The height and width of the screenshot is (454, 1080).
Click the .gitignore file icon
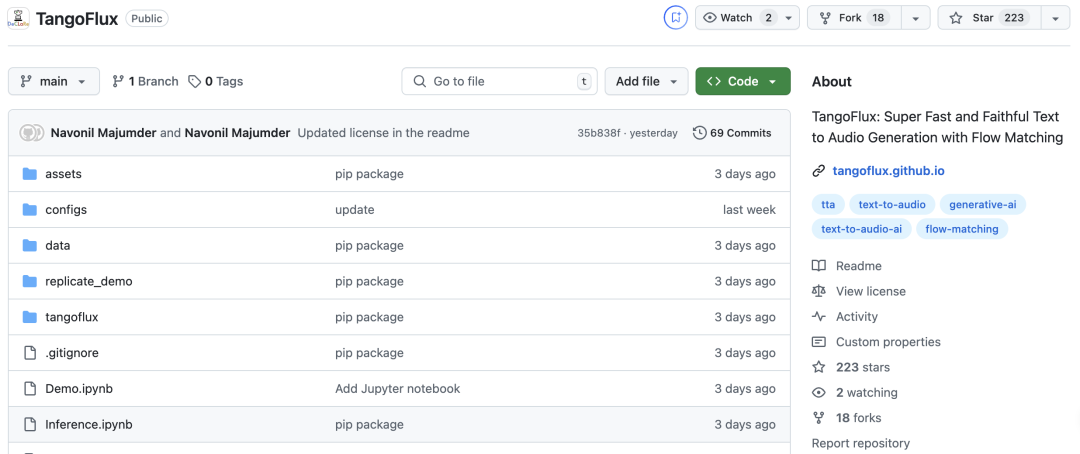click(x=29, y=353)
